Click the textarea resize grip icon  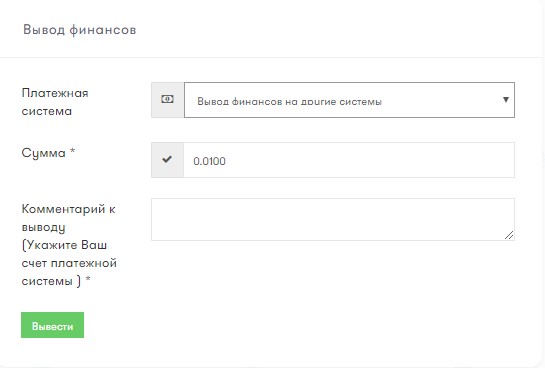pyautogui.click(x=509, y=235)
